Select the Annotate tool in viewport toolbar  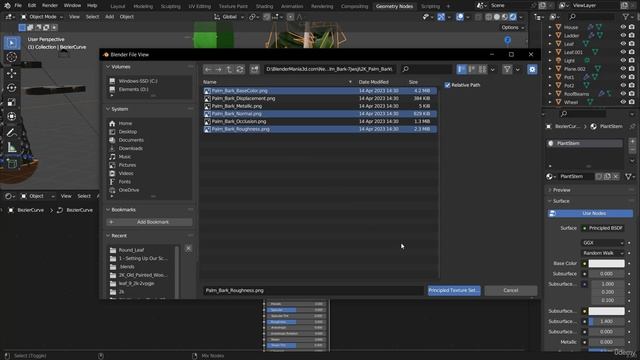pyautogui.click(x=12, y=132)
